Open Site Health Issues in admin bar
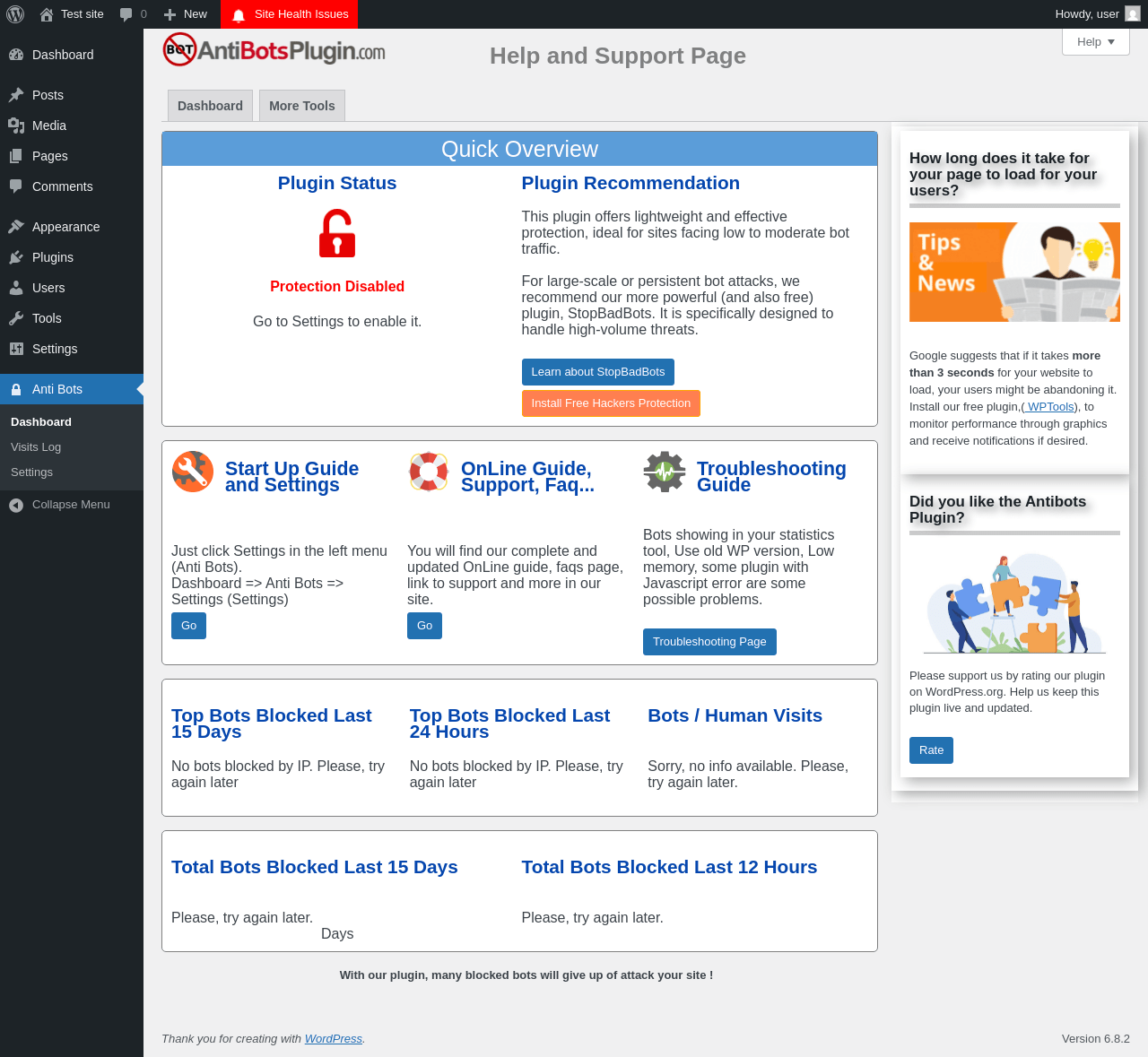Image resolution: width=1148 pixels, height=1057 pixels. [289, 14]
